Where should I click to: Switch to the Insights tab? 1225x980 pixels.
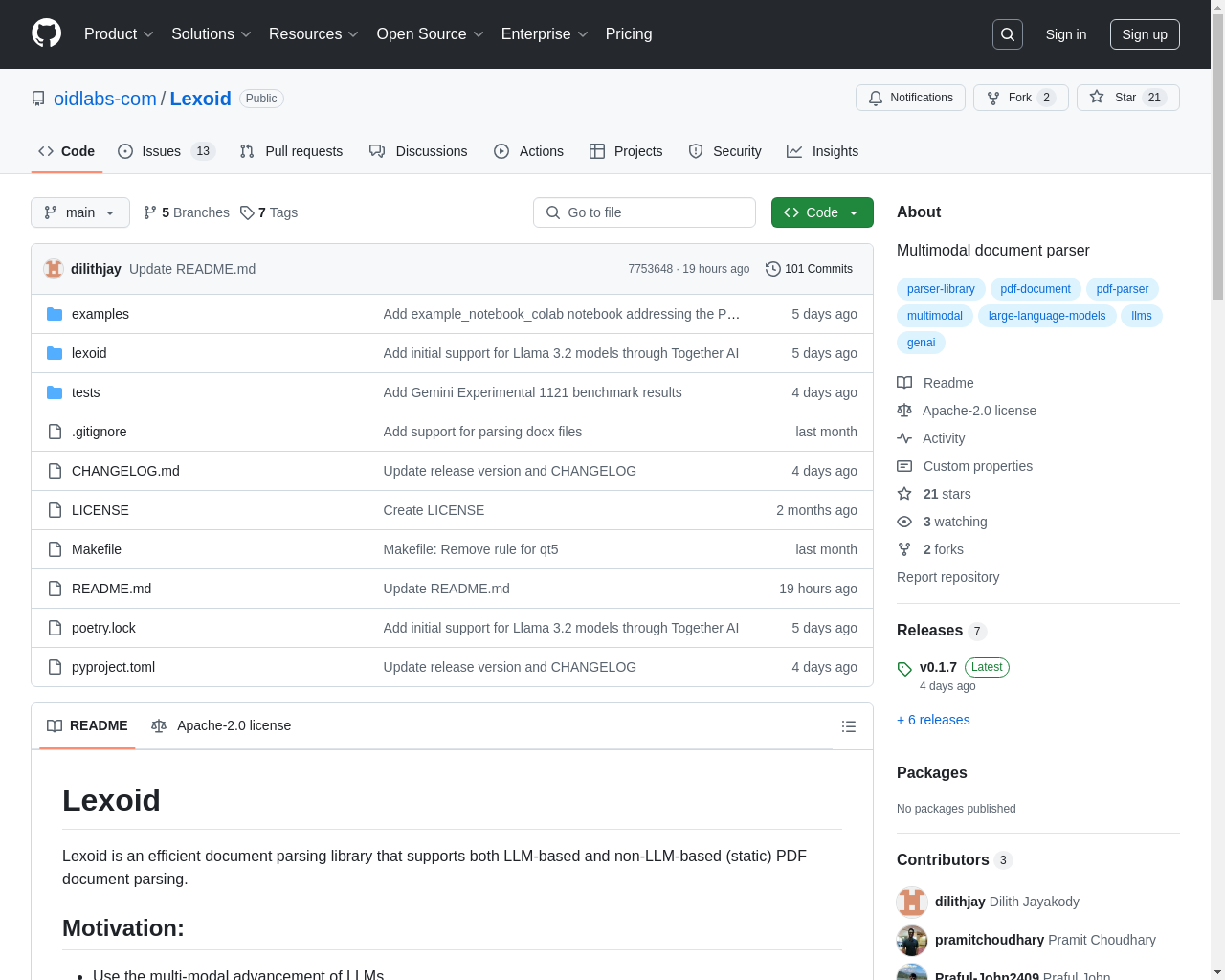[x=822, y=151]
